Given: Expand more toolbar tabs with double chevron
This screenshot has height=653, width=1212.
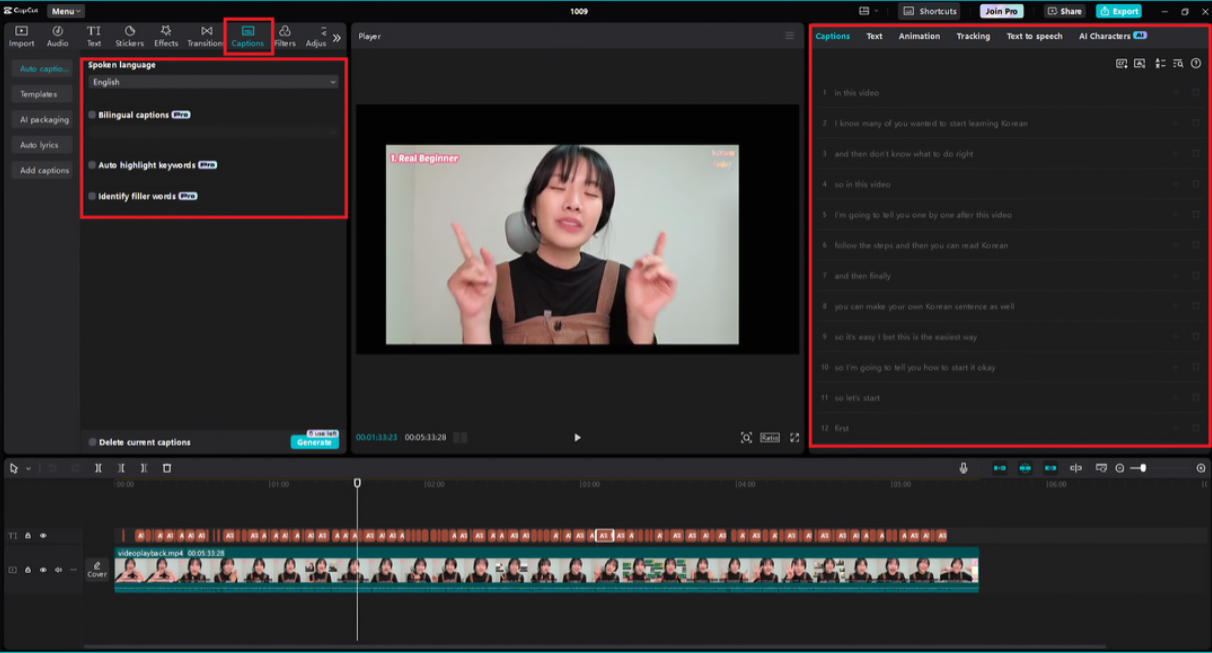Looking at the screenshot, I should 337,38.
